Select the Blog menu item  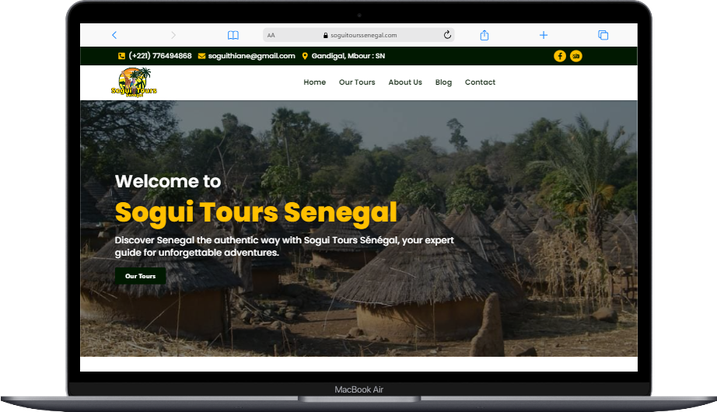(x=443, y=82)
